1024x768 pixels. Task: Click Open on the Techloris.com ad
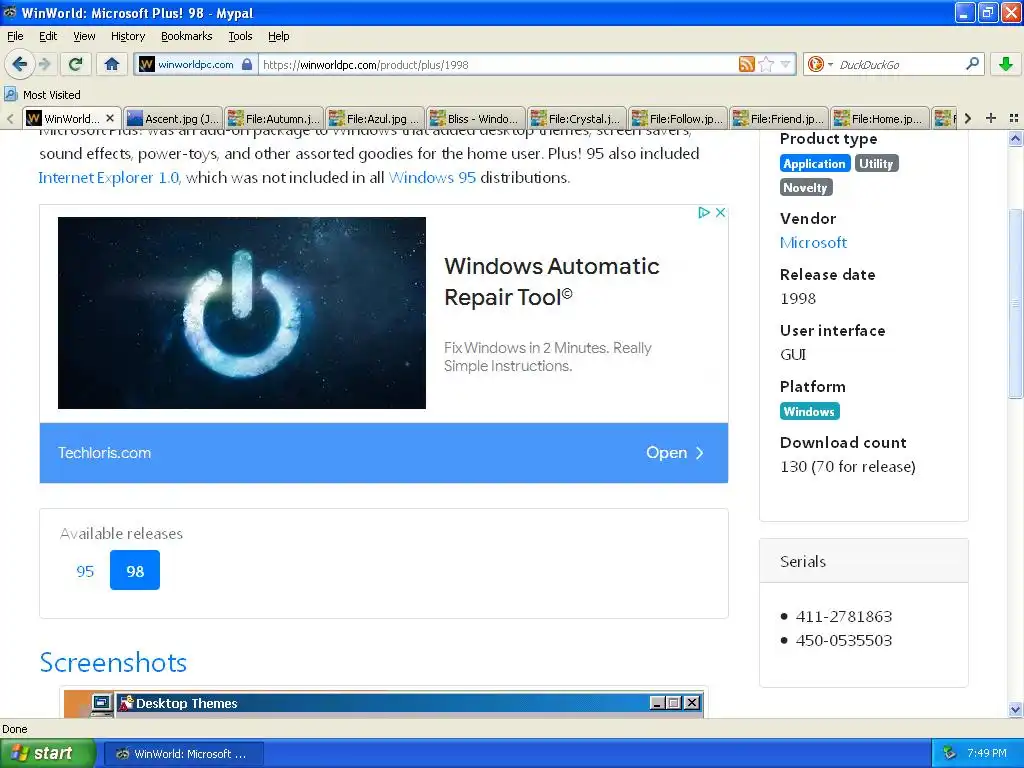674,453
